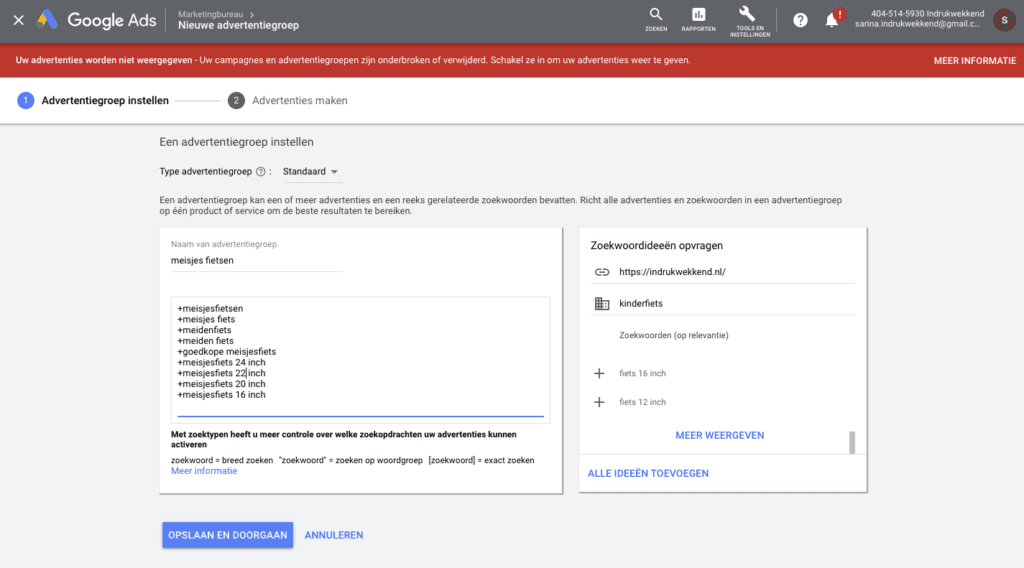This screenshot has height=568, width=1024.
Task: Open the search (Zoeken) magnifier icon
Action: click(x=656, y=17)
